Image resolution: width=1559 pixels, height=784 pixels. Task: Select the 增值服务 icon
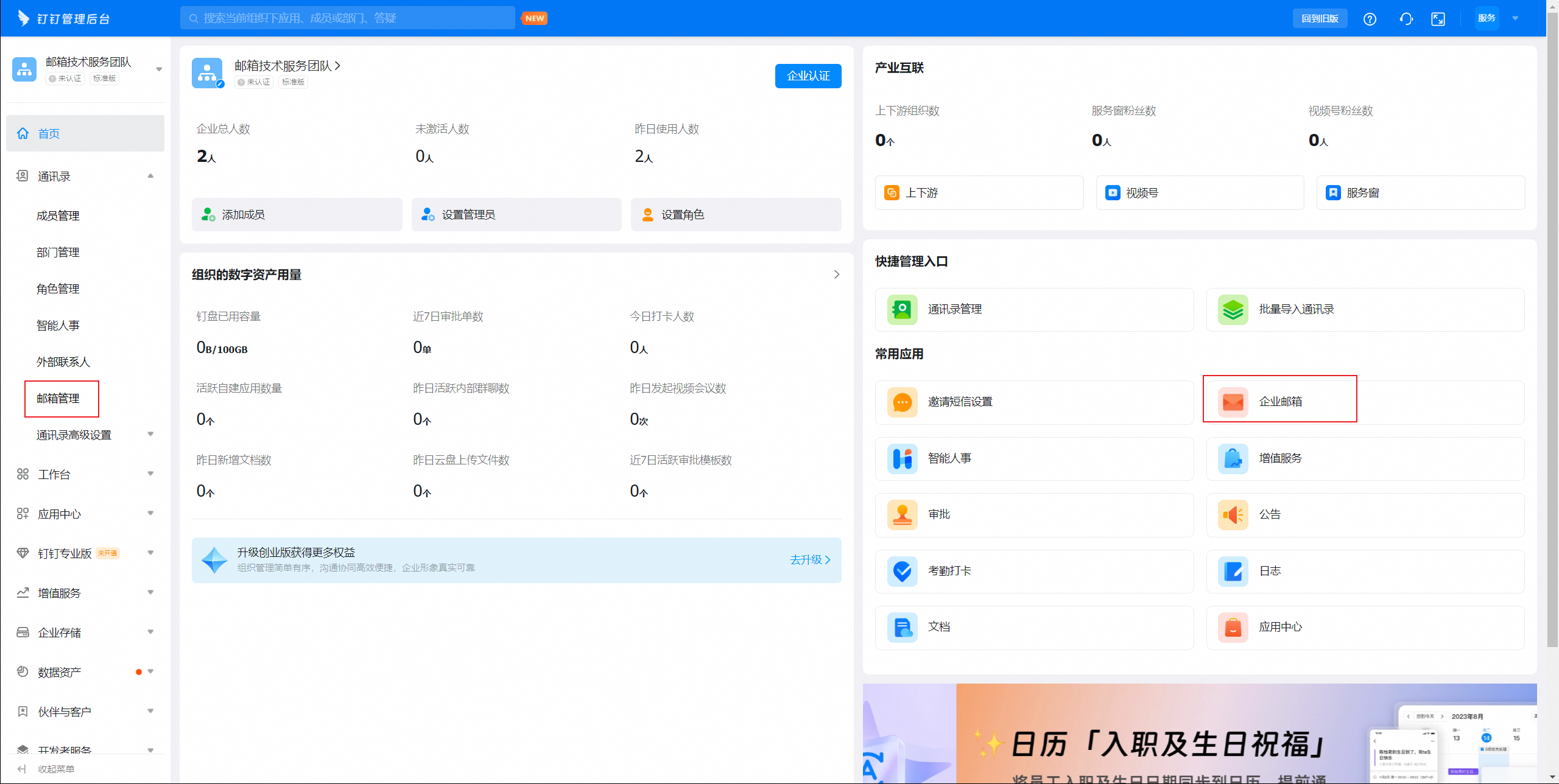(1233, 458)
